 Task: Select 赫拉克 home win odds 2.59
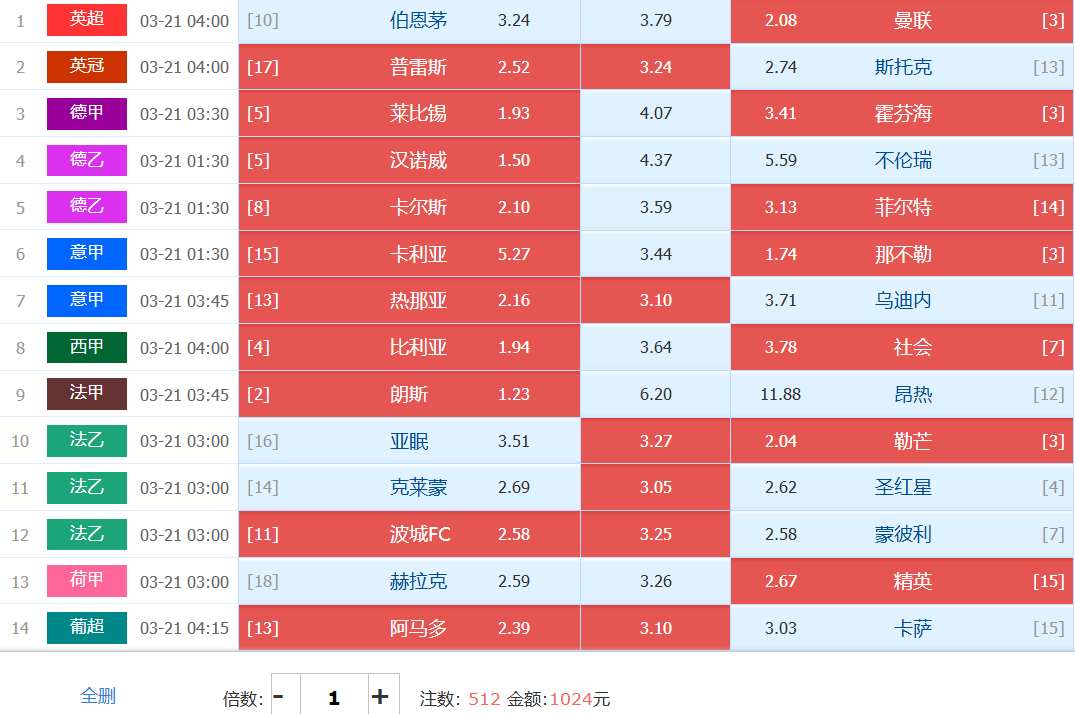coord(409,581)
